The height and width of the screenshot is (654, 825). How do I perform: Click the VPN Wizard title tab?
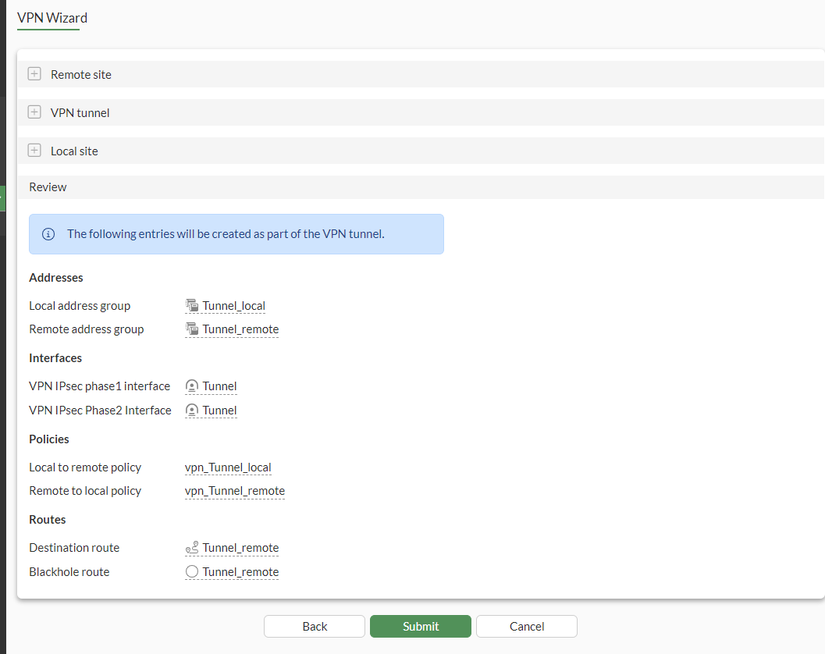click(x=52, y=17)
